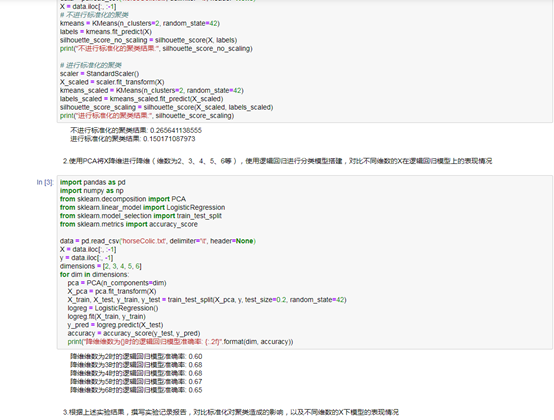This screenshot has width=554, height=420.
Task: Click the 'pca = PCA(n_components=dim)' line
Action: [117, 283]
